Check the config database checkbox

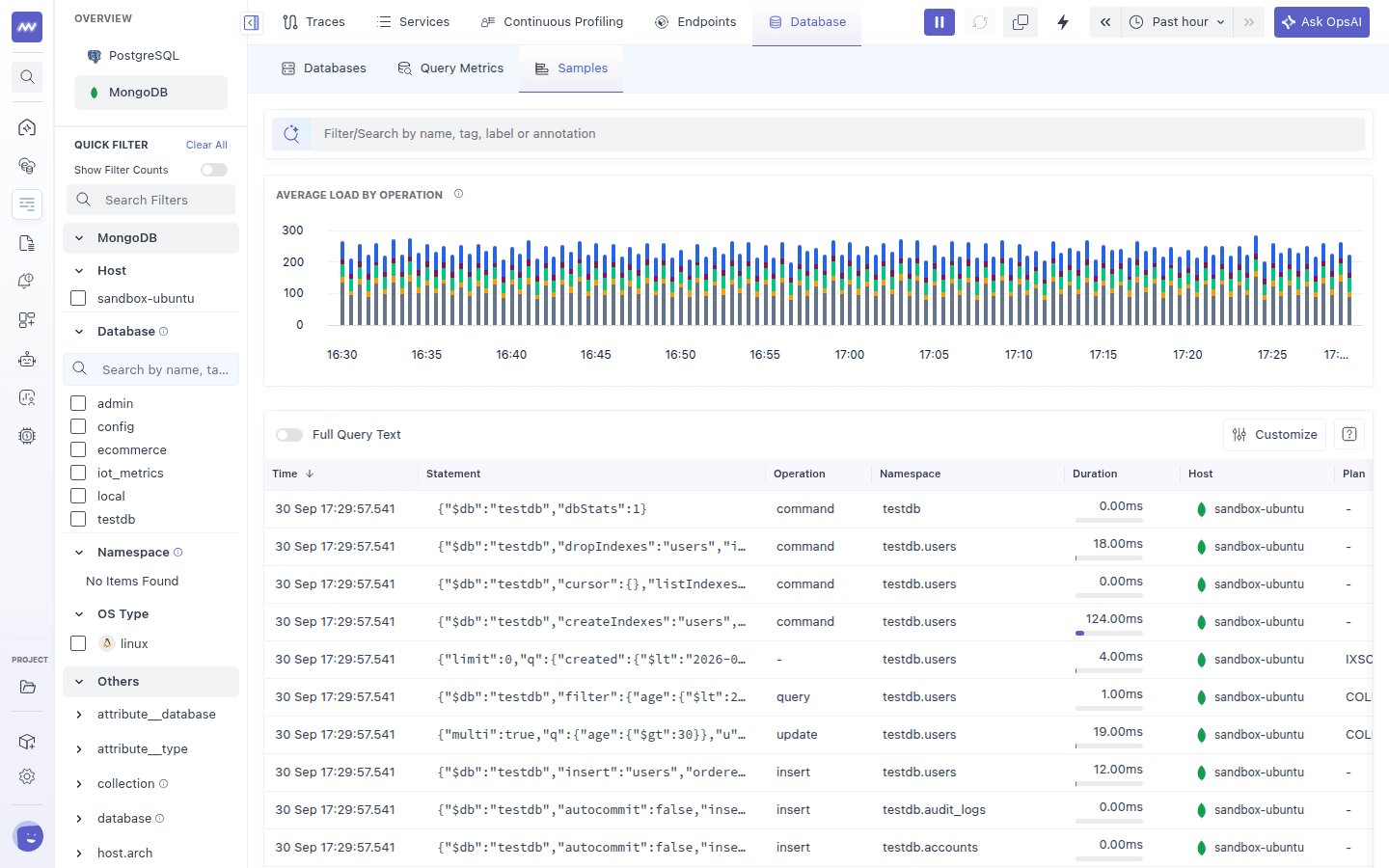(78, 426)
